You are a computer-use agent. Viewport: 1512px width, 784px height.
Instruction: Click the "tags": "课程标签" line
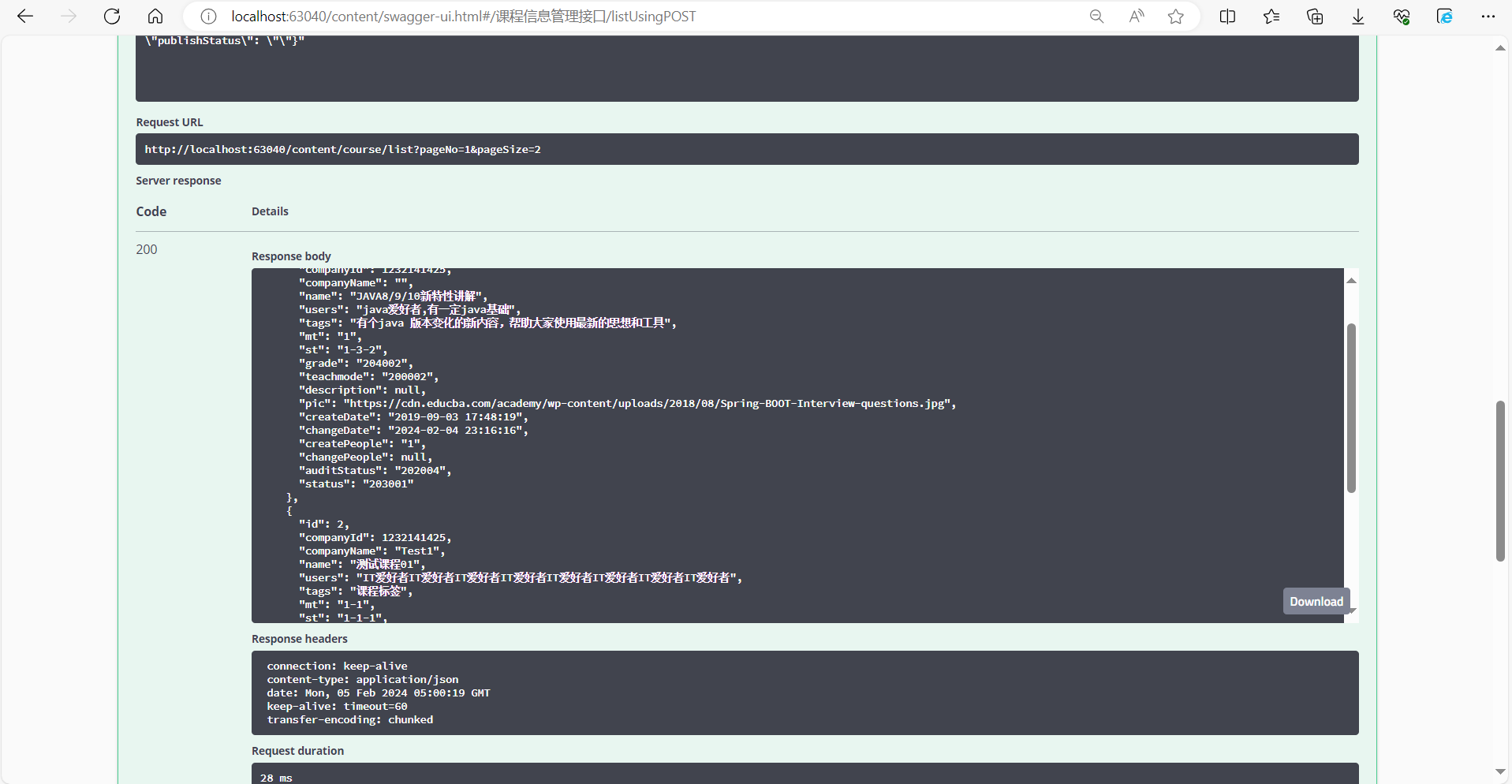click(356, 591)
